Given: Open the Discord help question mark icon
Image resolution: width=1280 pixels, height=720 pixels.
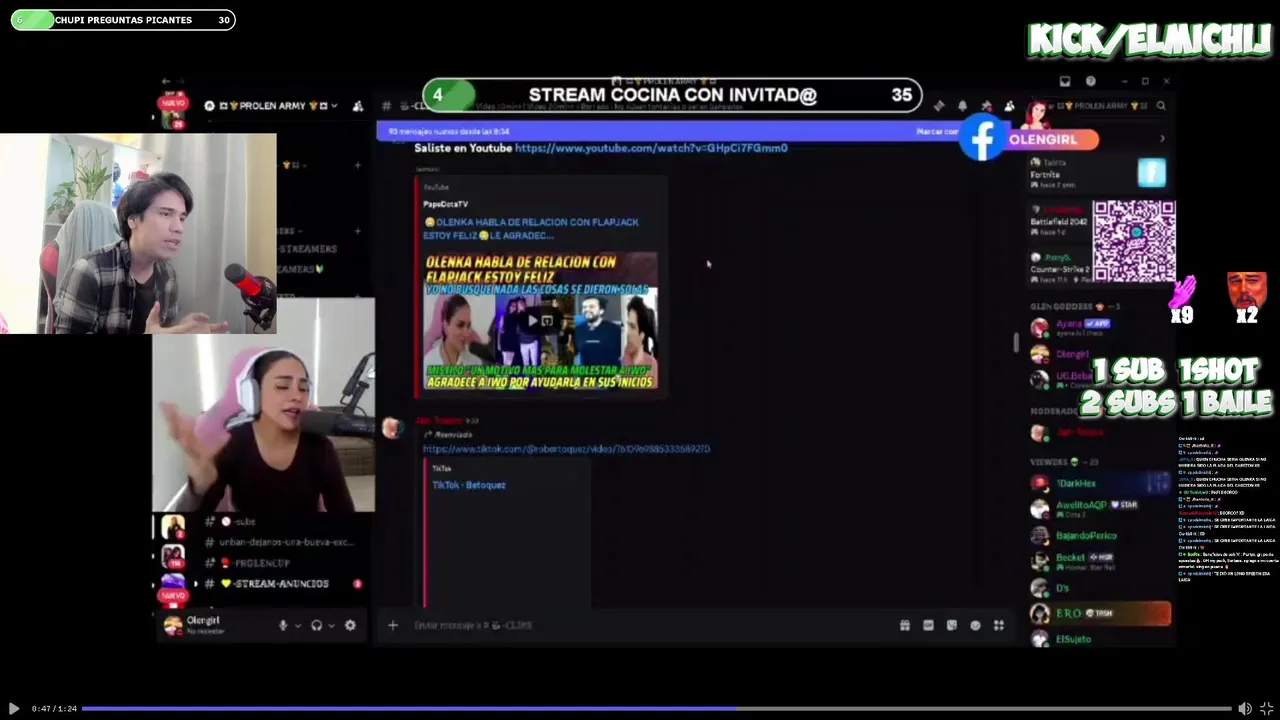Looking at the screenshot, I should 1090,81.
